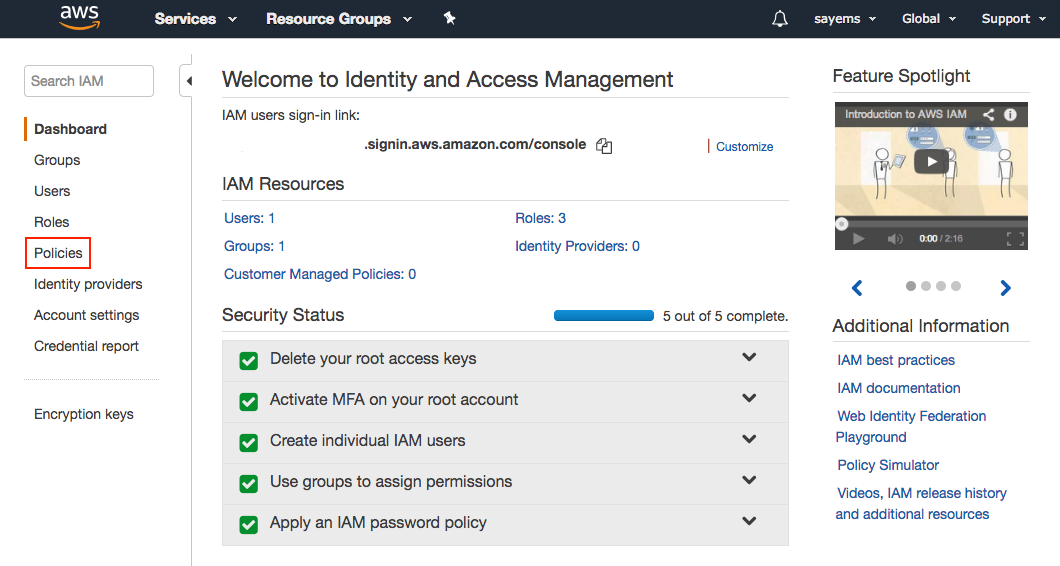Viewport: 1060px width, 566px height.
Task: Click the Delete your root access keys checkmark
Action: coord(249,360)
